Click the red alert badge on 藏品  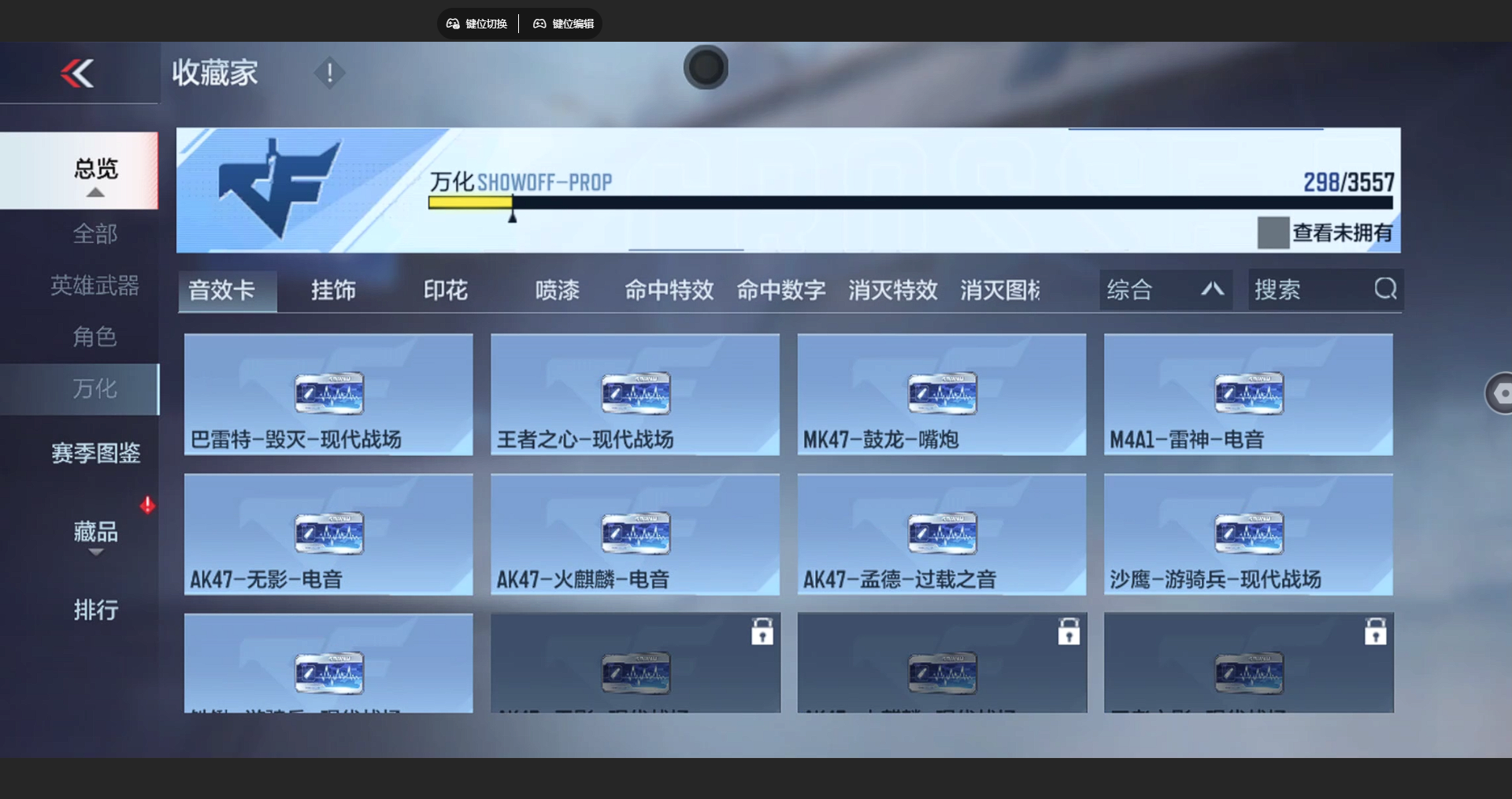coord(147,505)
